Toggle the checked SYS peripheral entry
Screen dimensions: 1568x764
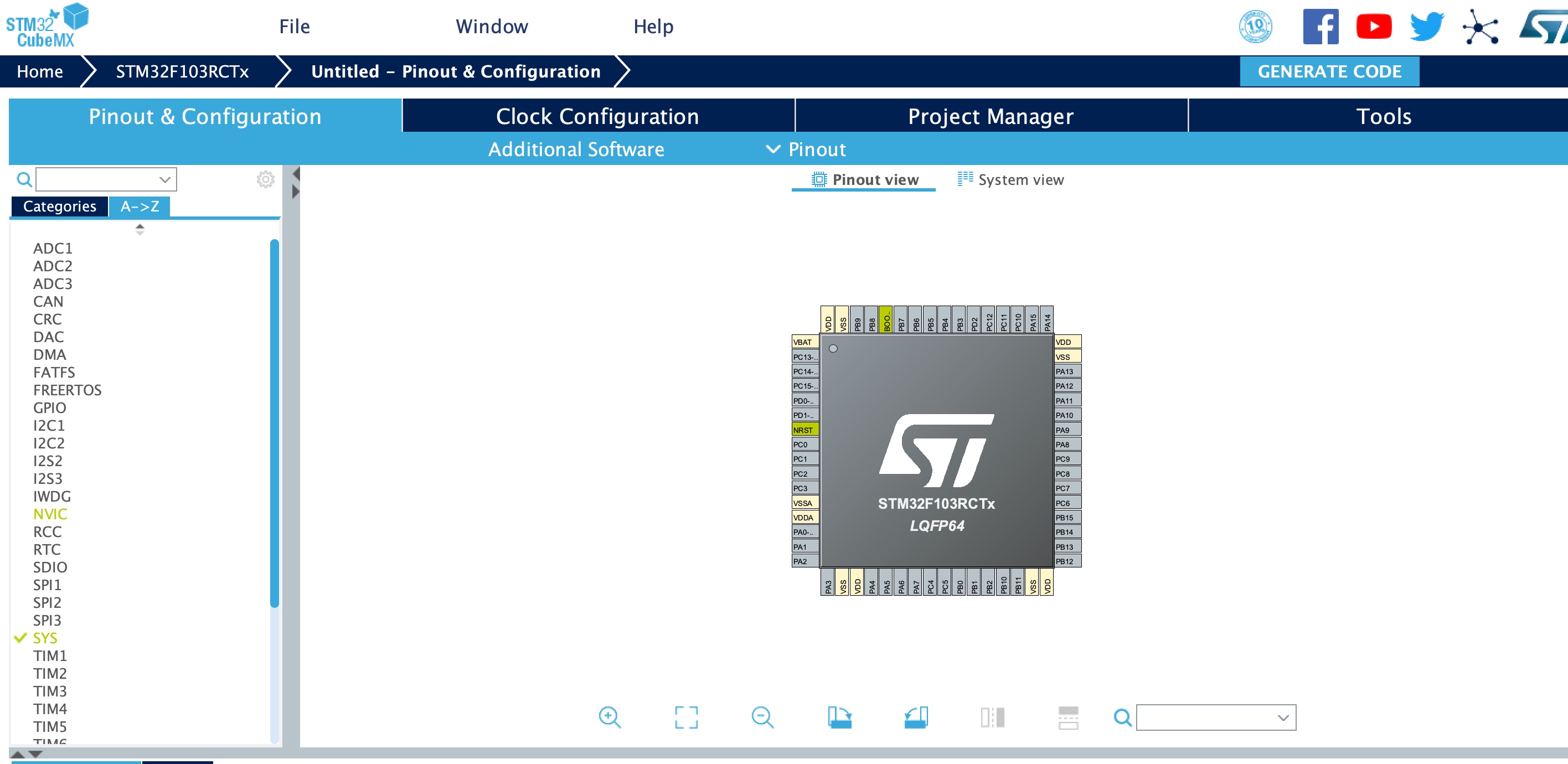[45, 638]
